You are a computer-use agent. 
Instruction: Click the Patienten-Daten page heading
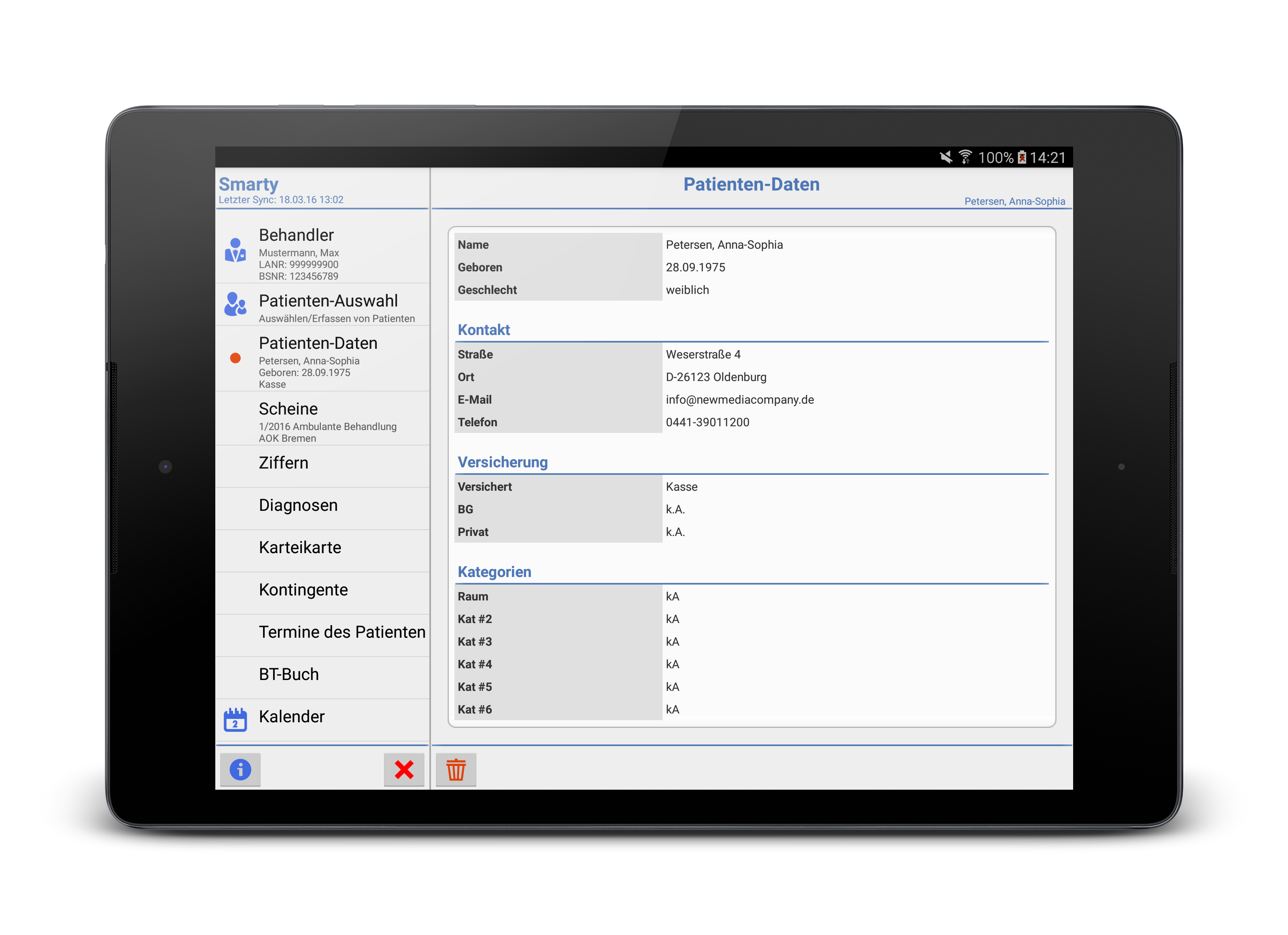[751, 184]
